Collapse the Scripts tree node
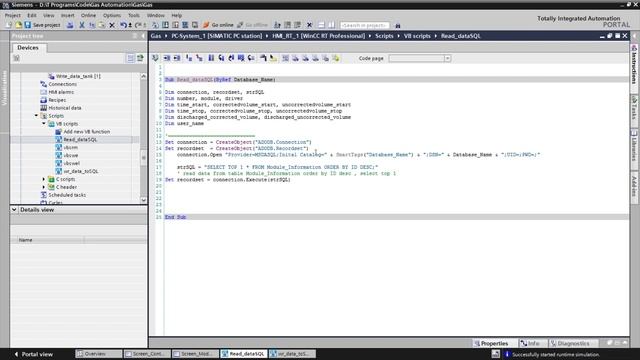Viewport: 640px width, 360px height. (36, 116)
